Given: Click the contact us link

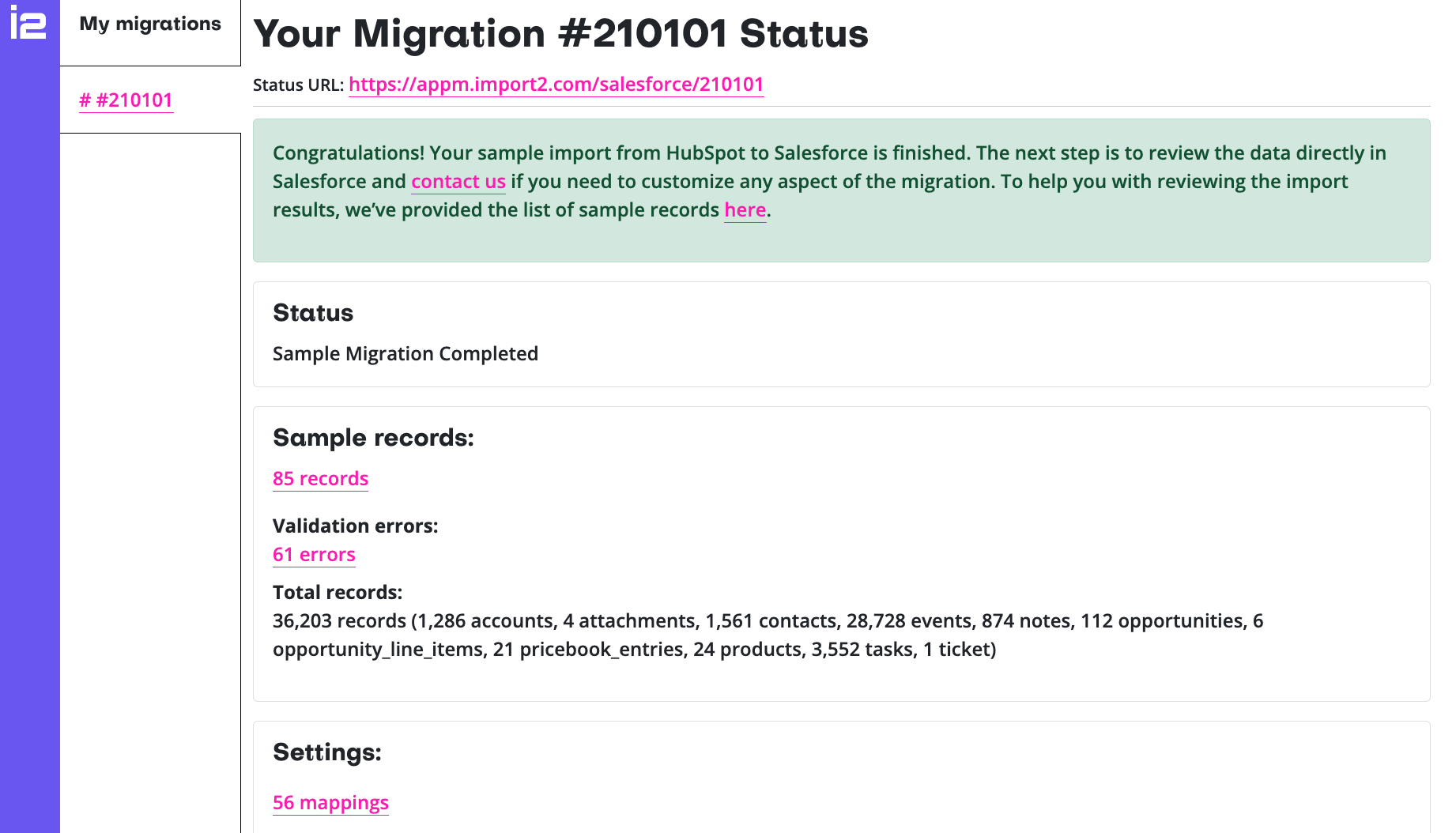Looking at the screenshot, I should pos(458,182).
